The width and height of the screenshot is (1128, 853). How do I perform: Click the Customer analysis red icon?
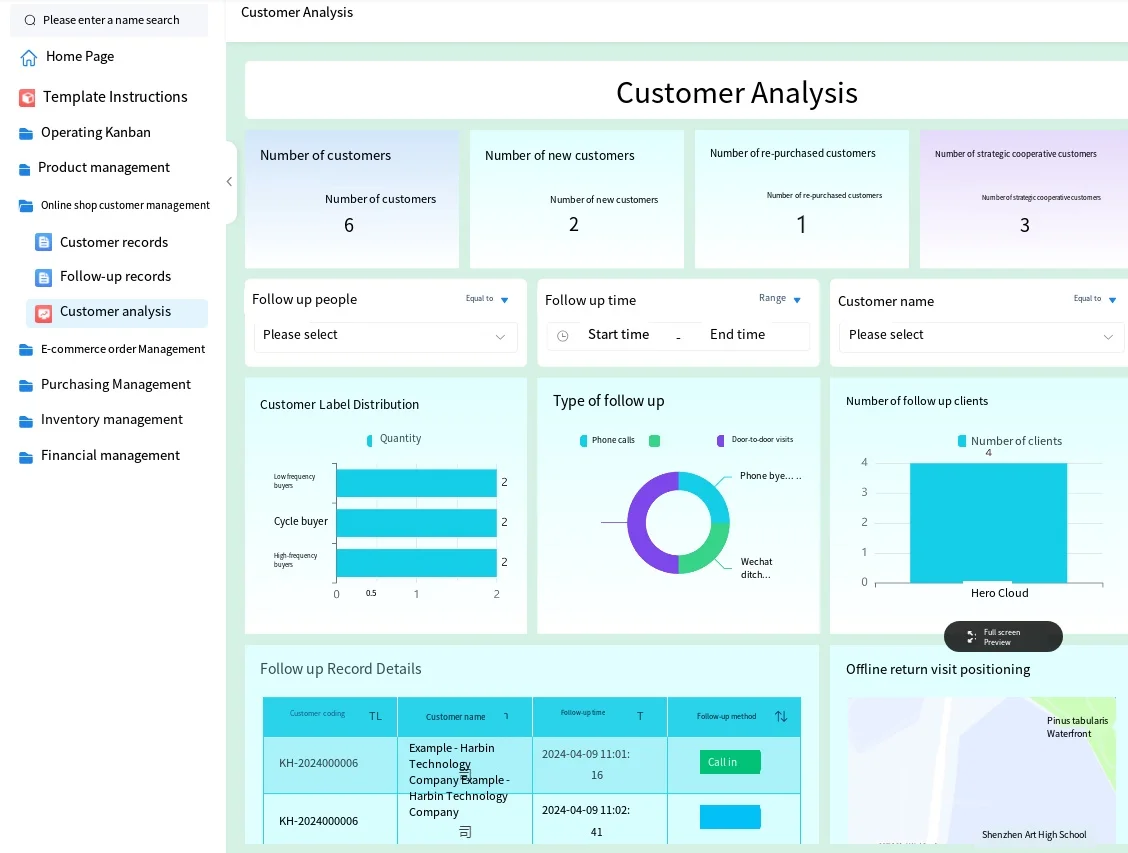(43, 312)
